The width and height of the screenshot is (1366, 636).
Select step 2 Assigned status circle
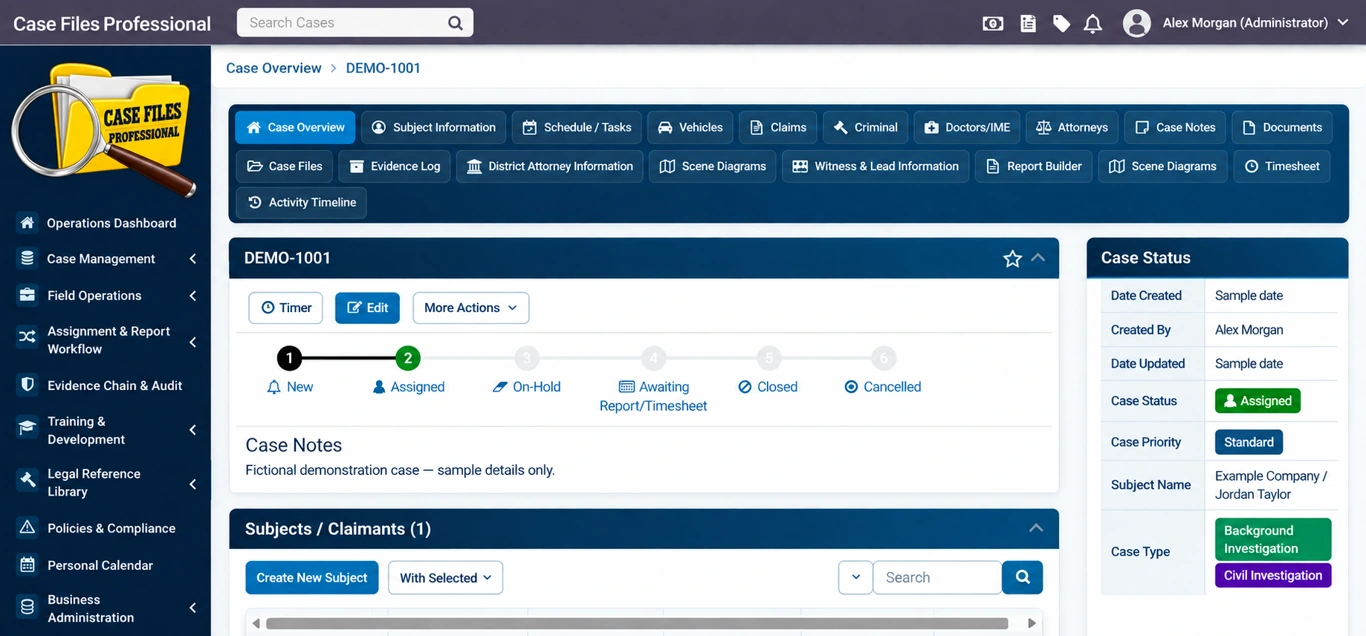[408, 358]
